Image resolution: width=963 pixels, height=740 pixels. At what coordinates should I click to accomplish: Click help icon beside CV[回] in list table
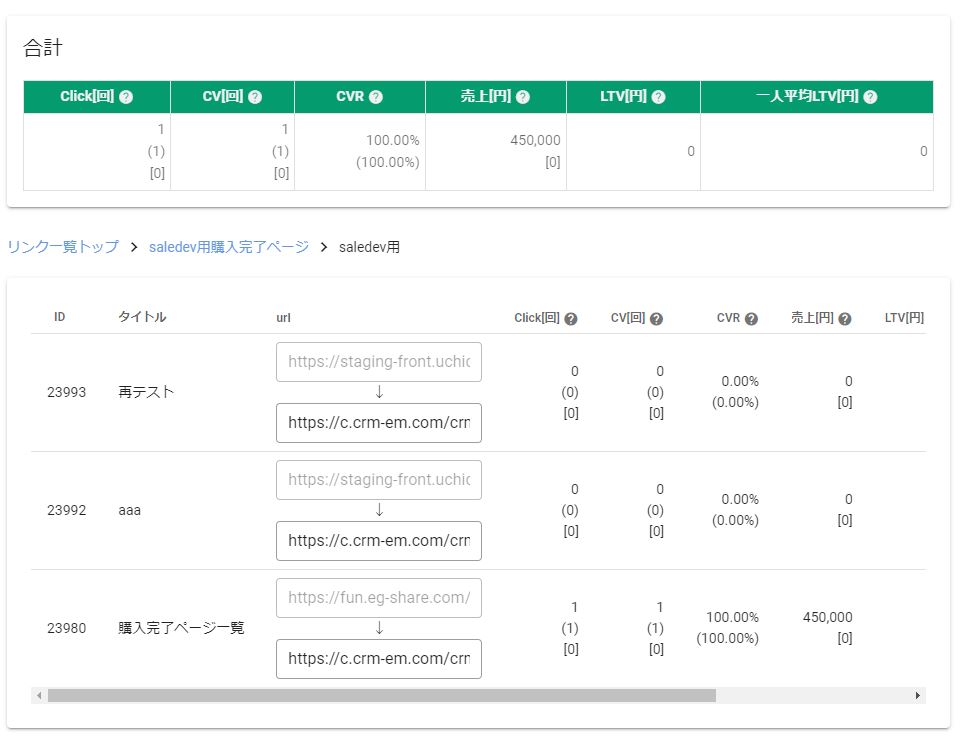pos(656,319)
